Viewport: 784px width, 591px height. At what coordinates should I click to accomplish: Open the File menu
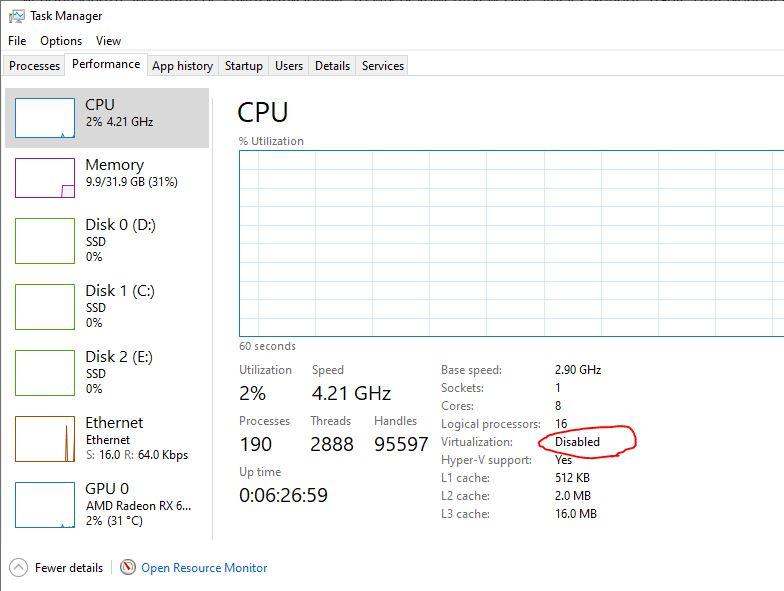pos(17,41)
